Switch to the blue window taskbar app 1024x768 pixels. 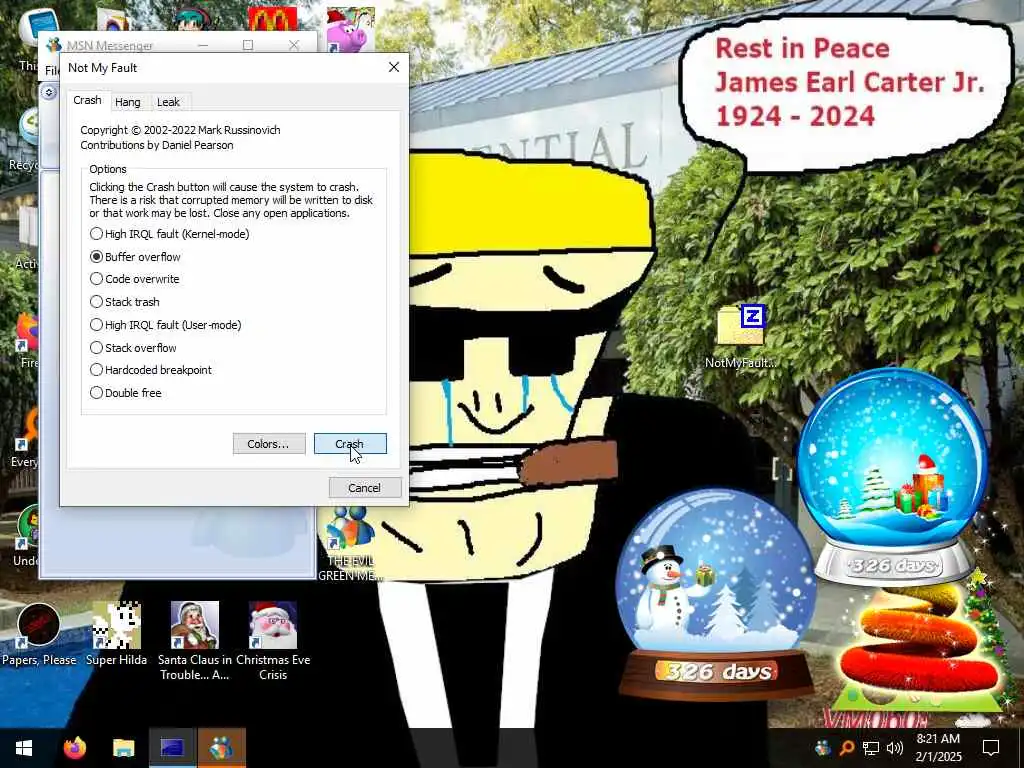click(x=172, y=748)
